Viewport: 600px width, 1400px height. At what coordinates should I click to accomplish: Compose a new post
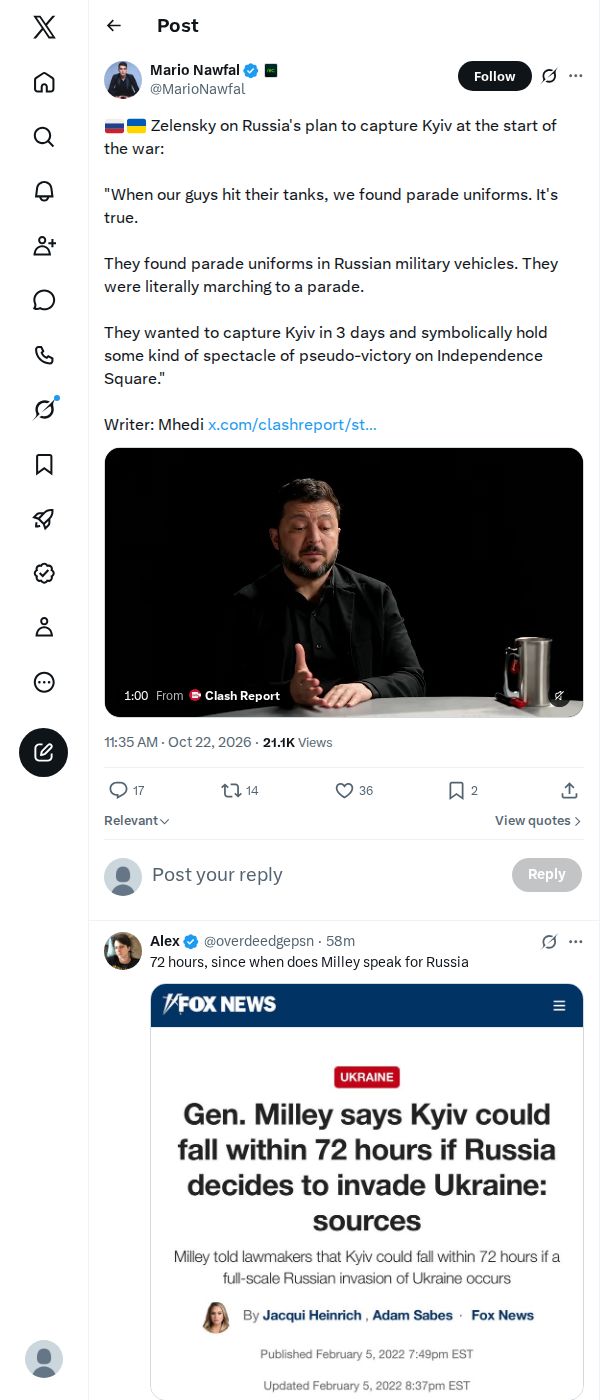[x=44, y=753]
